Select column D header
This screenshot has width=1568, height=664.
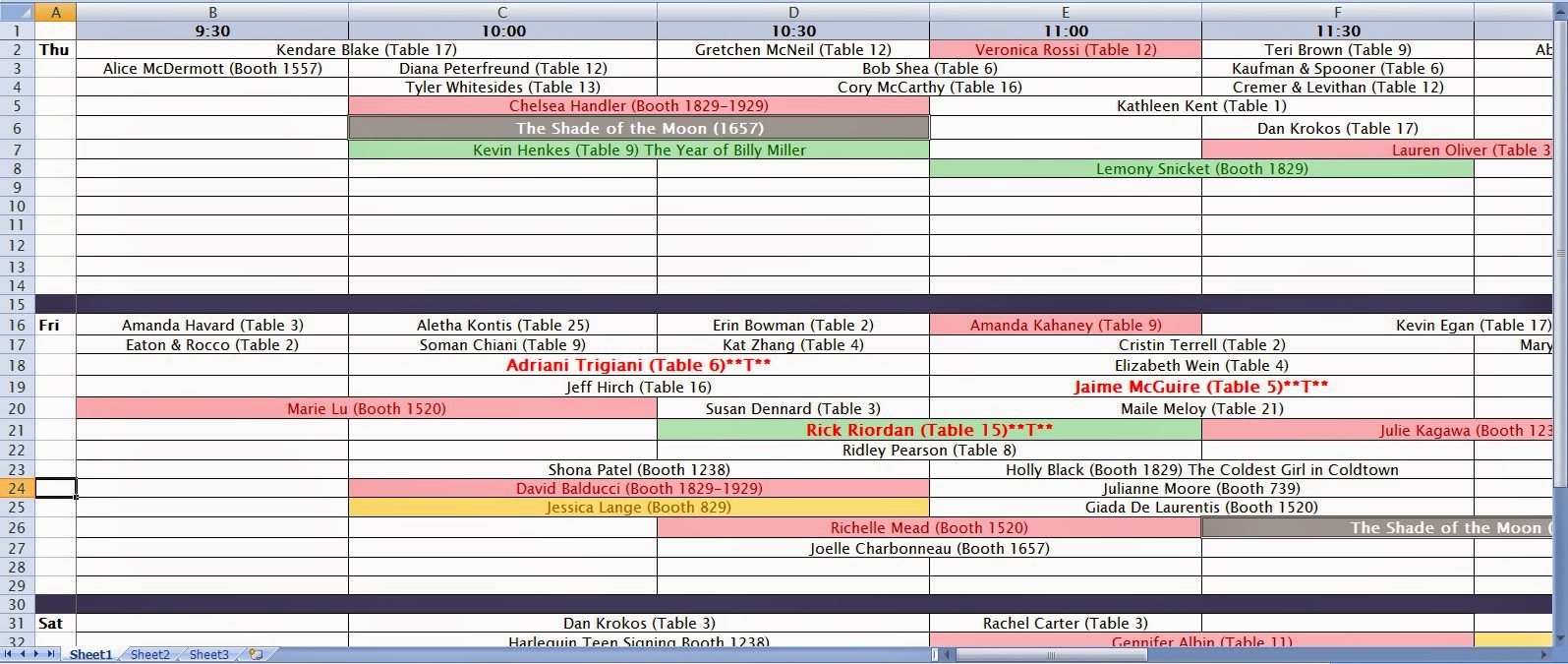point(793,12)
